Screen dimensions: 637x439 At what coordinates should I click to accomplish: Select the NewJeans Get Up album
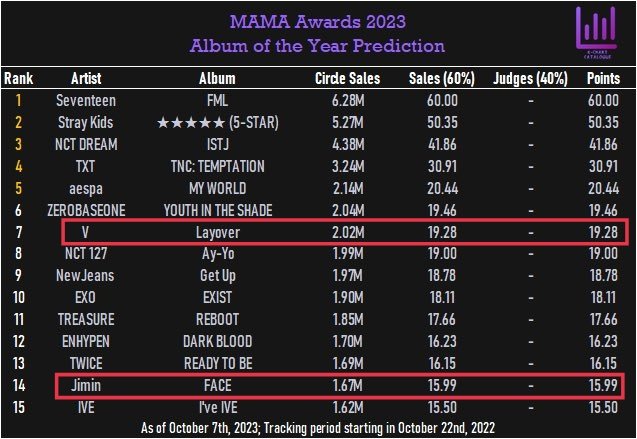217,276
